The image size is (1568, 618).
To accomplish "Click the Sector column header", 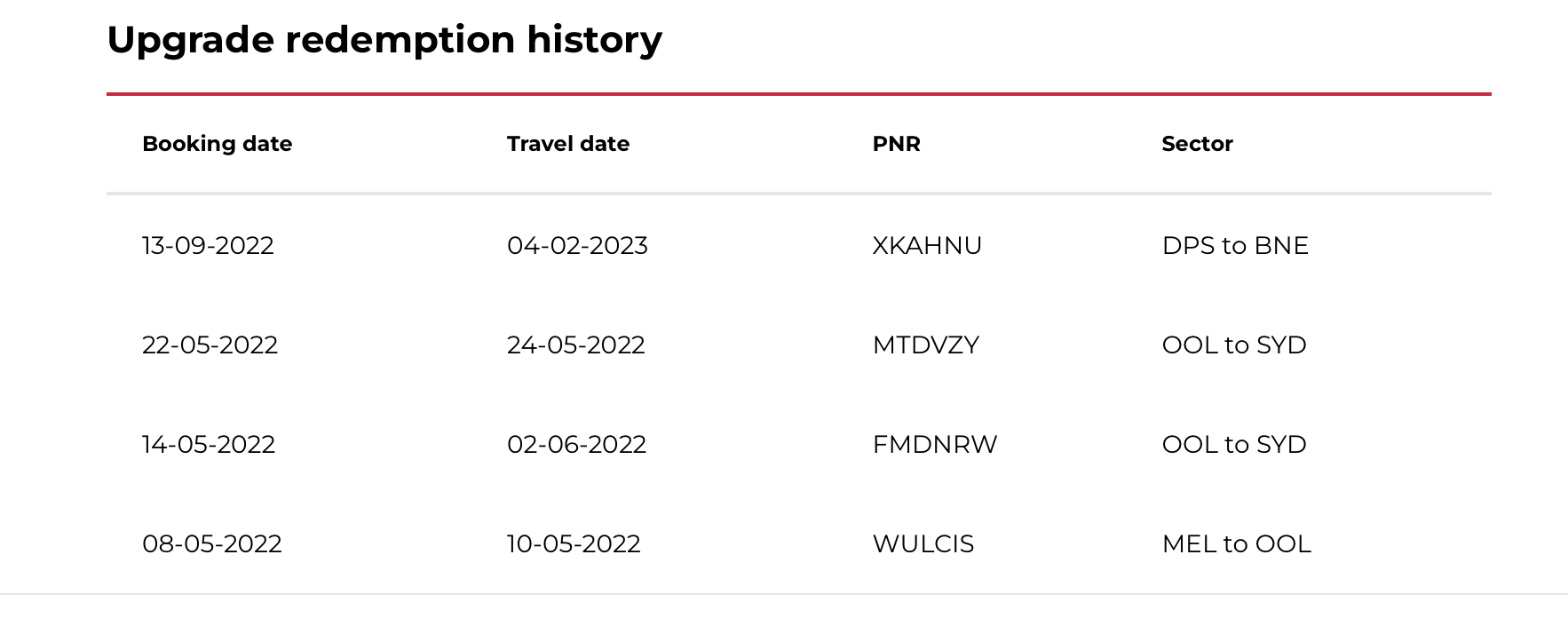I will 1197,144.
